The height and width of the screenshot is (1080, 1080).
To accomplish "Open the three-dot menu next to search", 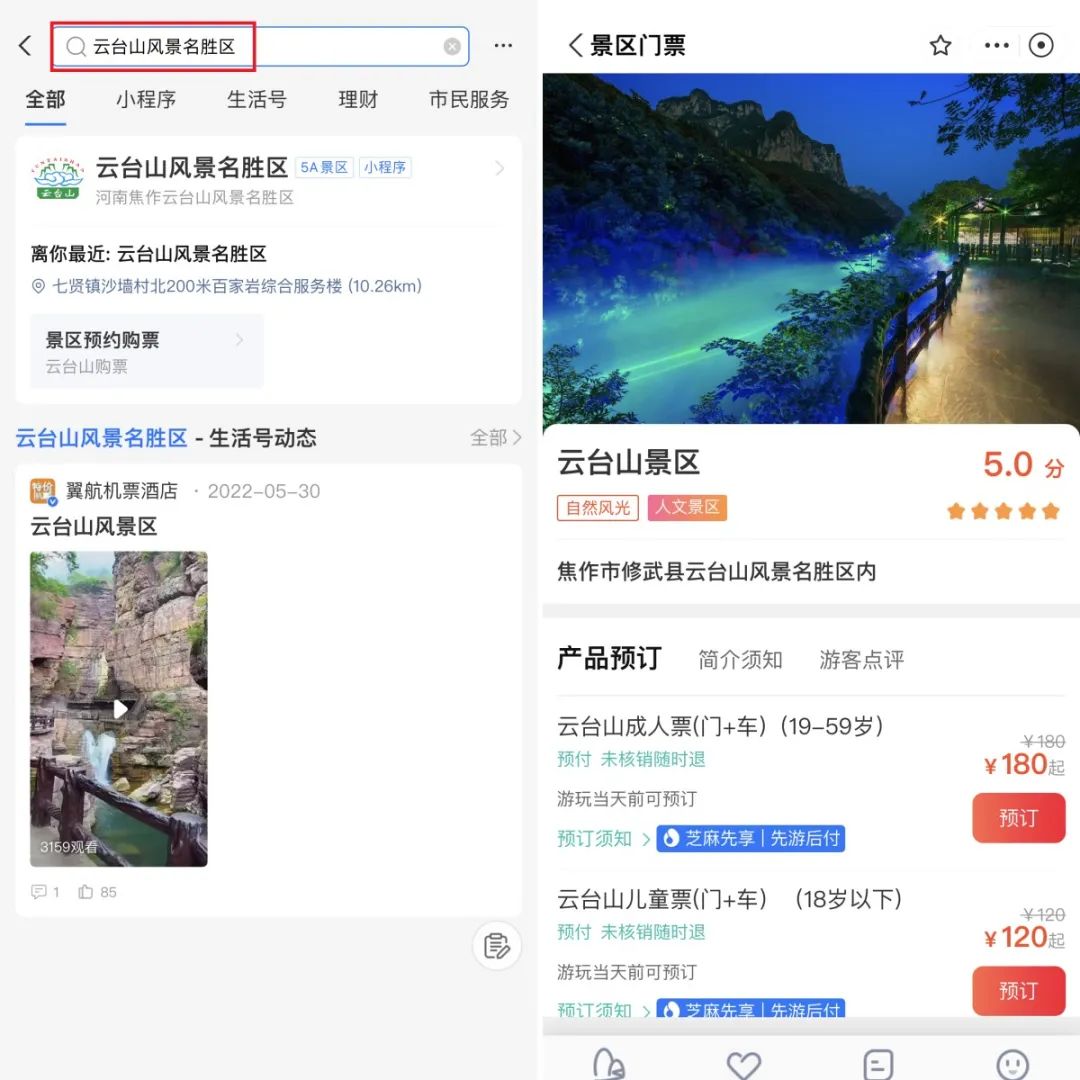I will 503,46.
